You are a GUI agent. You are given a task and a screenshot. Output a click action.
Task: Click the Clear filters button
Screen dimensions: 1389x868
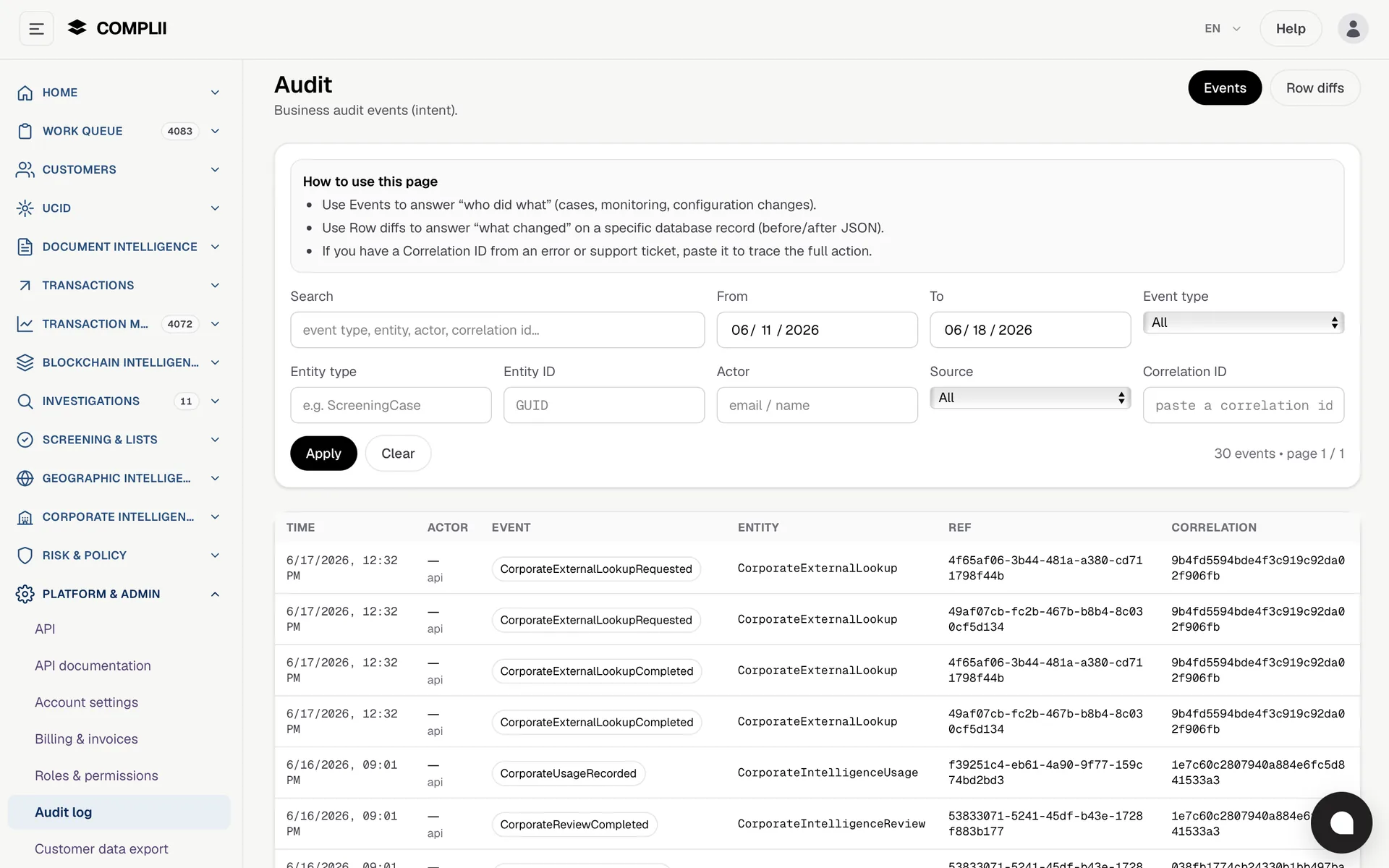coord(398,454)
